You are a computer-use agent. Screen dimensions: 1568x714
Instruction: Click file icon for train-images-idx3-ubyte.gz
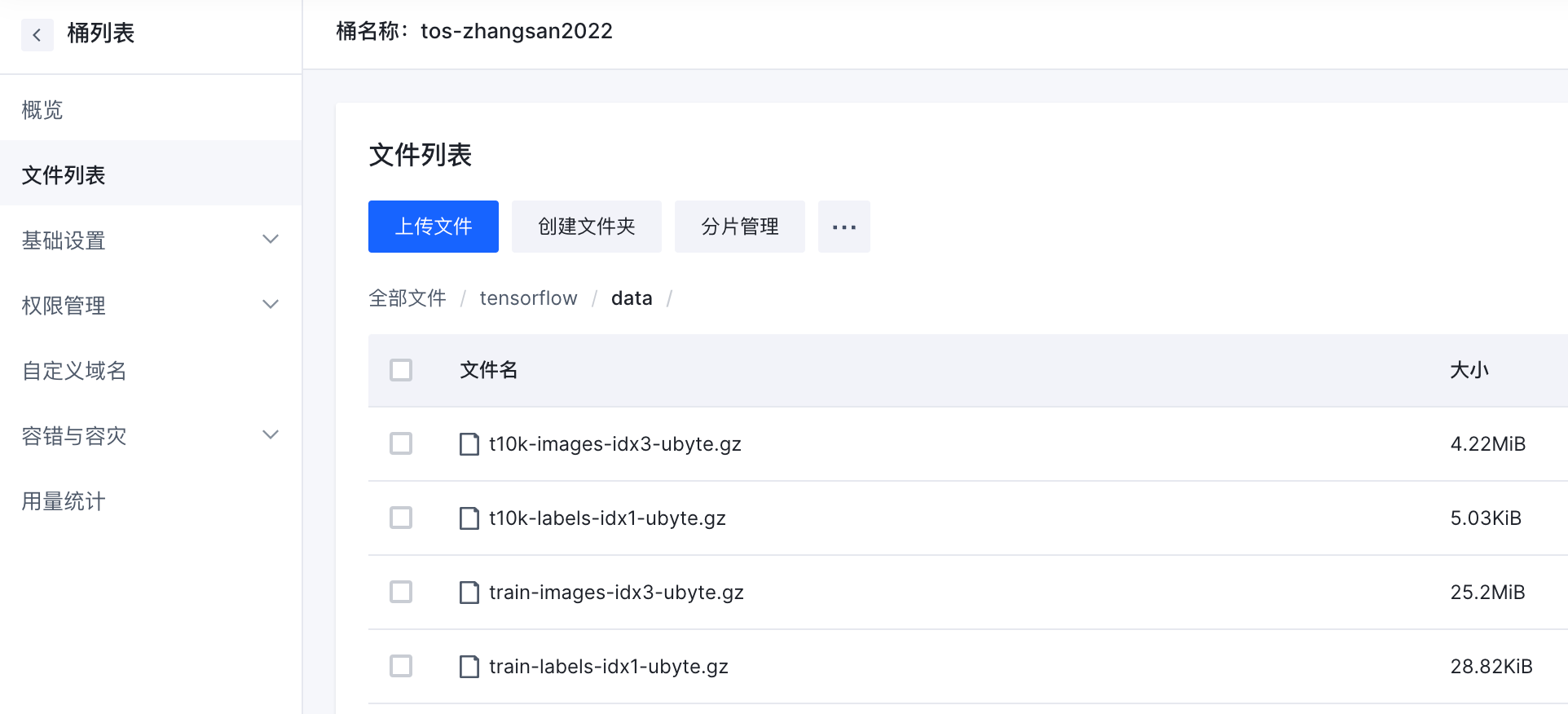coord(469,593)
